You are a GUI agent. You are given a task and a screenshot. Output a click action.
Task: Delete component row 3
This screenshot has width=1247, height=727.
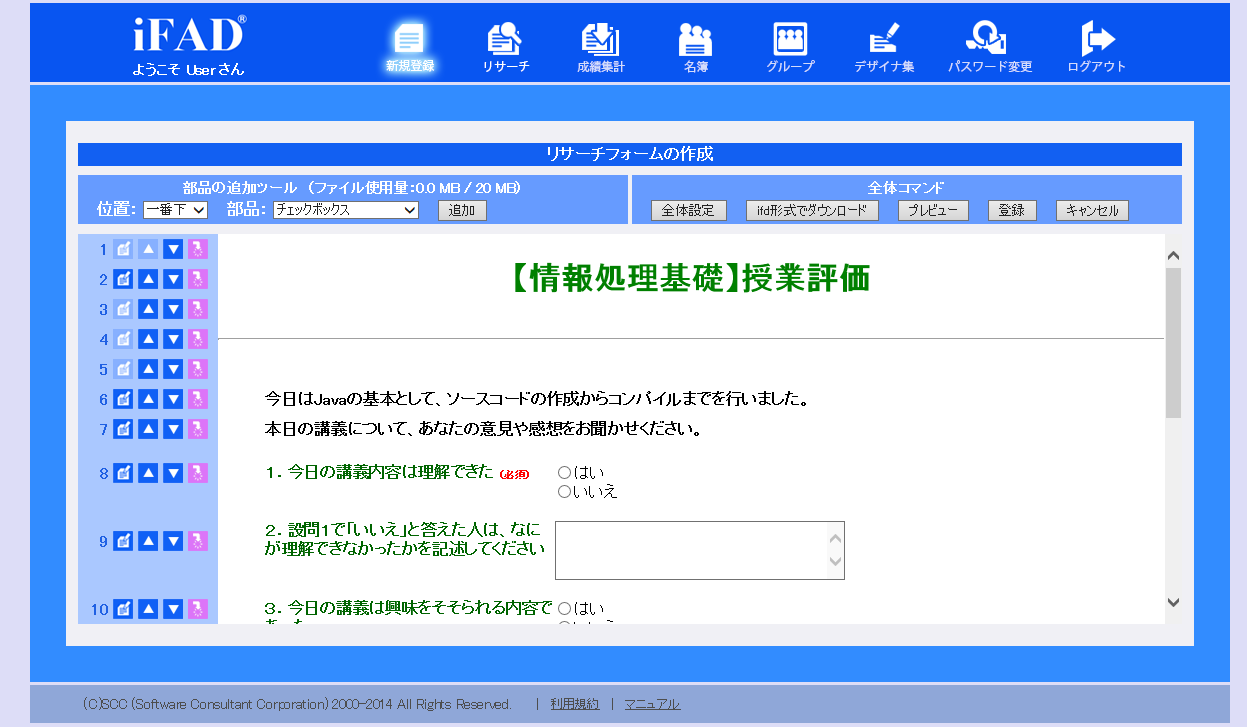click(198, 309)
